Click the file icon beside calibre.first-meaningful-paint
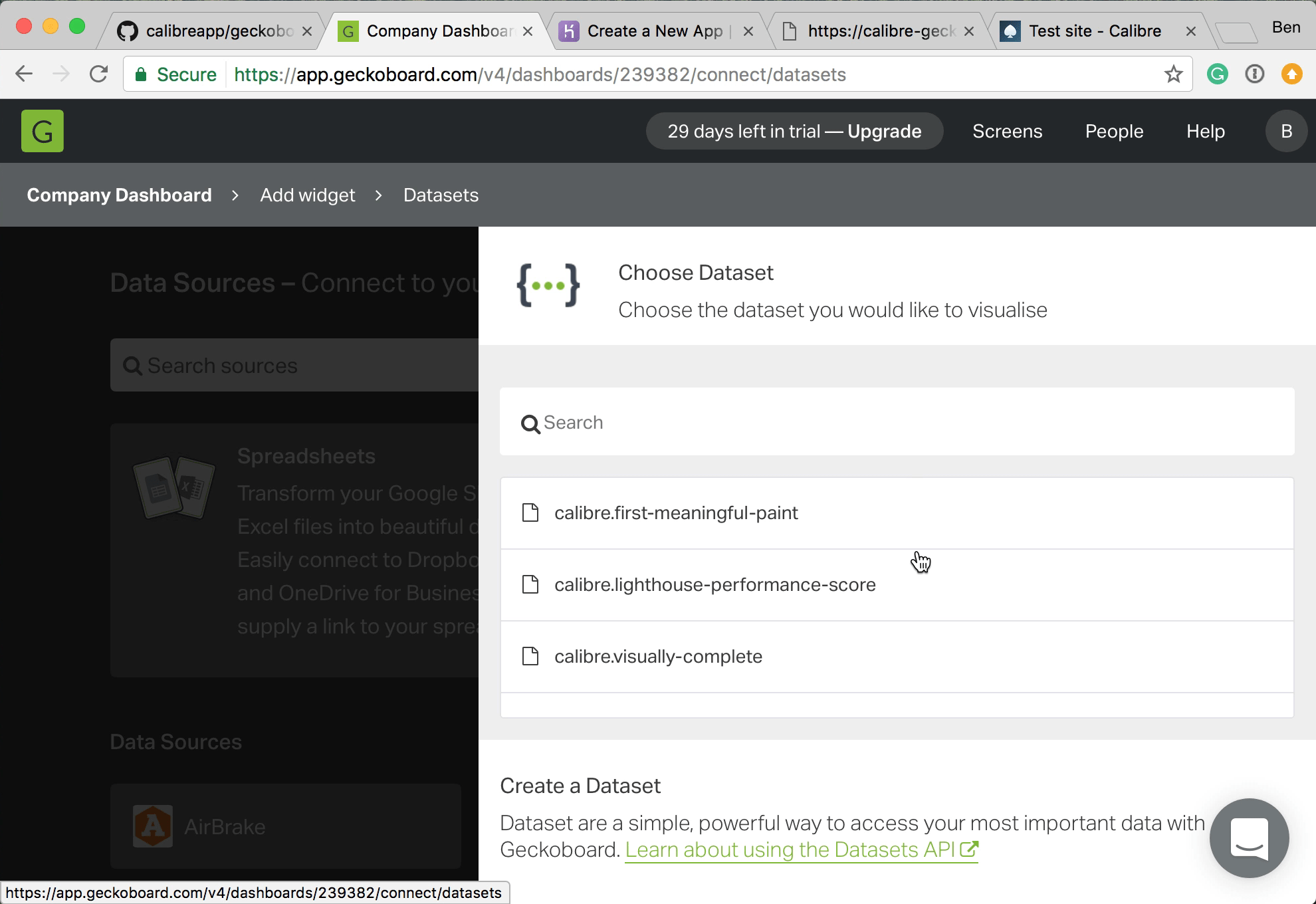Viewport: 1316px width, 904px height. (x=530, y=512)
